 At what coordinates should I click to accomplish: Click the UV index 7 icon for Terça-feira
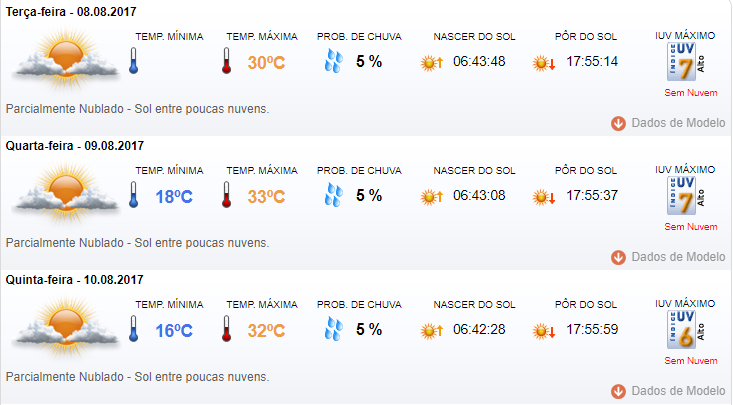685,62
